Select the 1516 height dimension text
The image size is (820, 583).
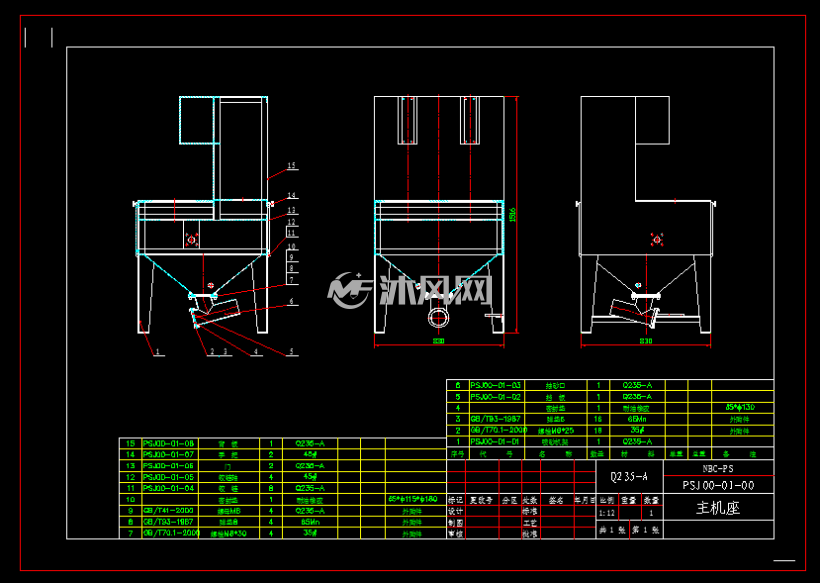coord(512,214)
